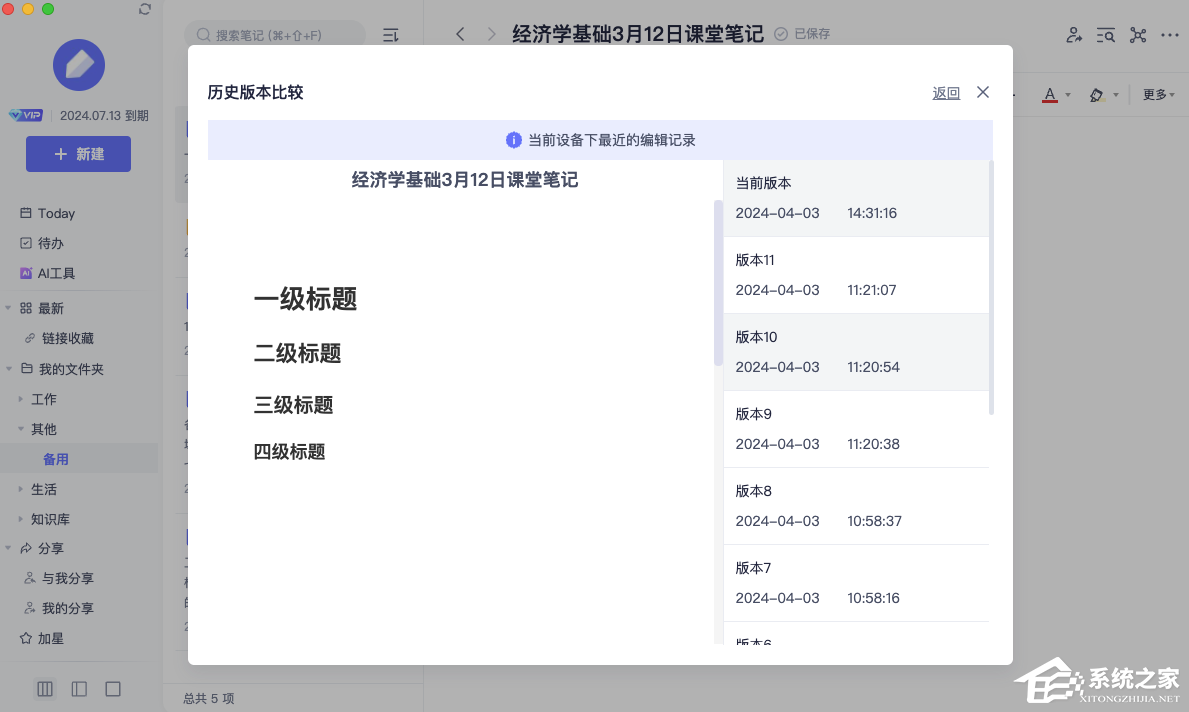Click the preview pane scrollbar
Screen dimensions: 1189x712
718,283
